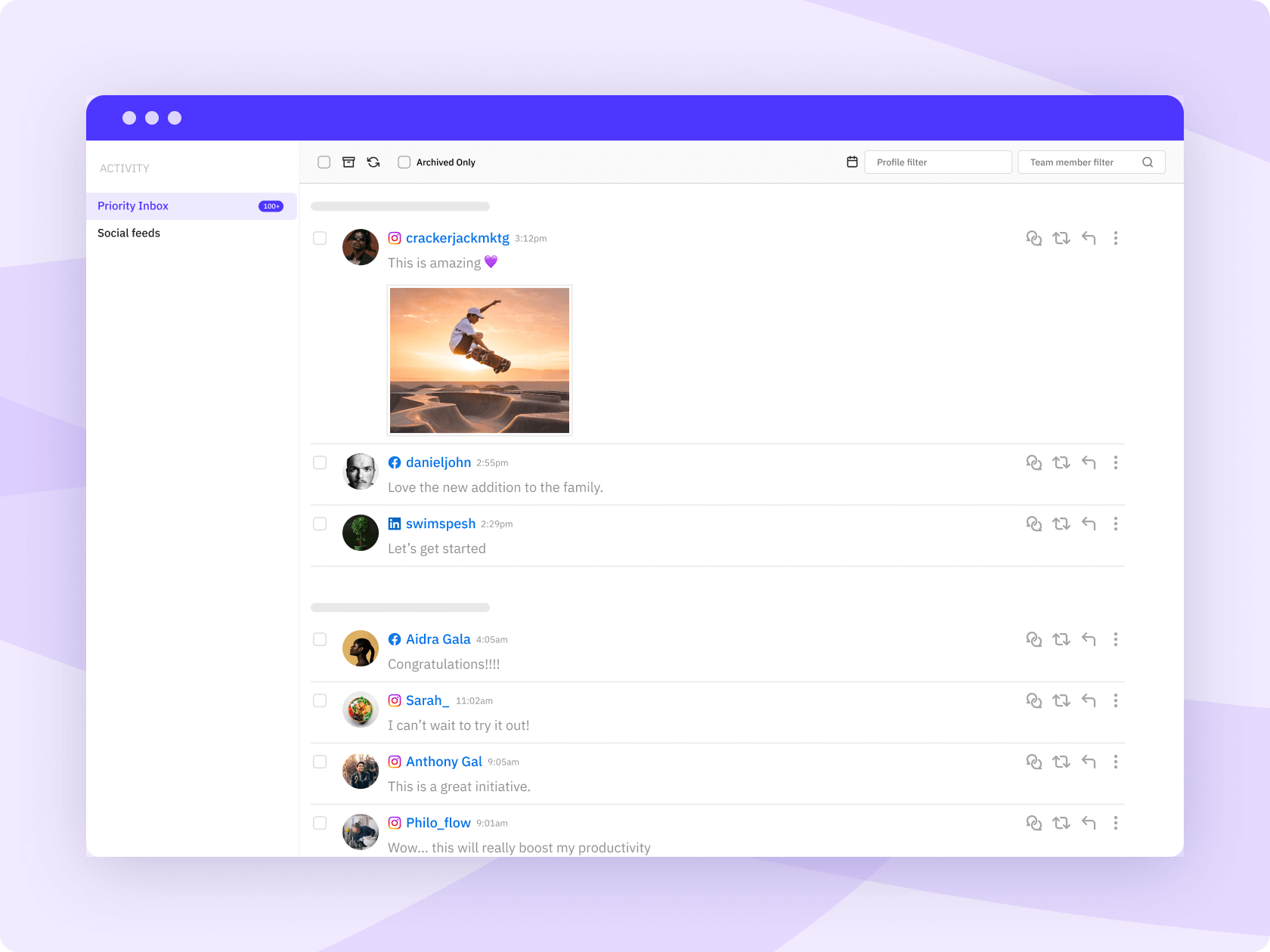Open the overflow menu on Anthony Gal's message
Image resolution: width=1270 pixels, height=952 pixels.
(1116, 762)
